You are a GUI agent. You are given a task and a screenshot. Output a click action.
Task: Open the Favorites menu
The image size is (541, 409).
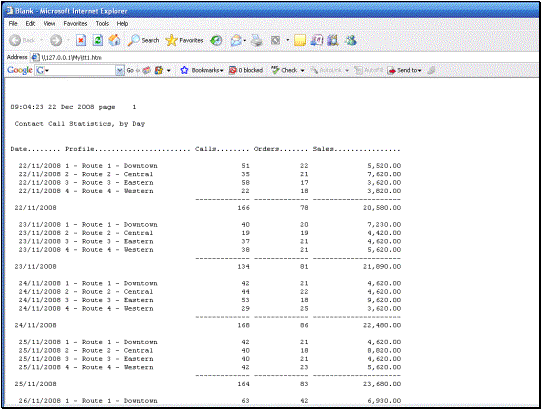[x=75, y=23]
